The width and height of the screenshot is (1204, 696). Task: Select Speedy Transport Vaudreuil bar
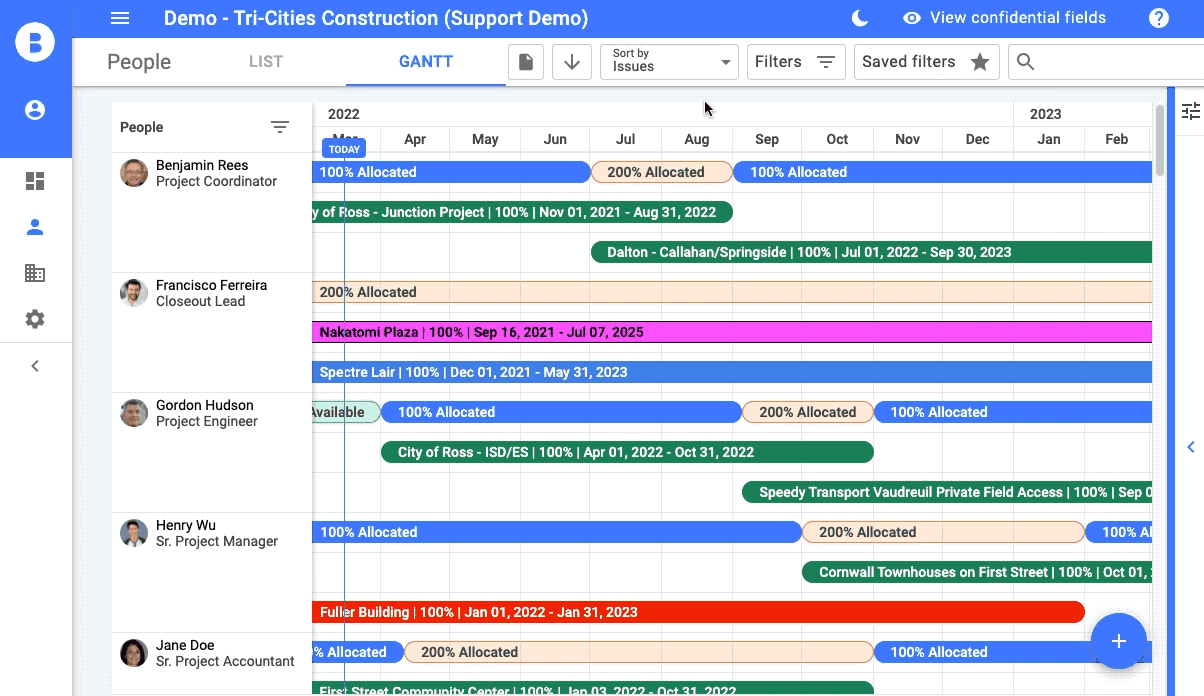click(x=947, y=492)
